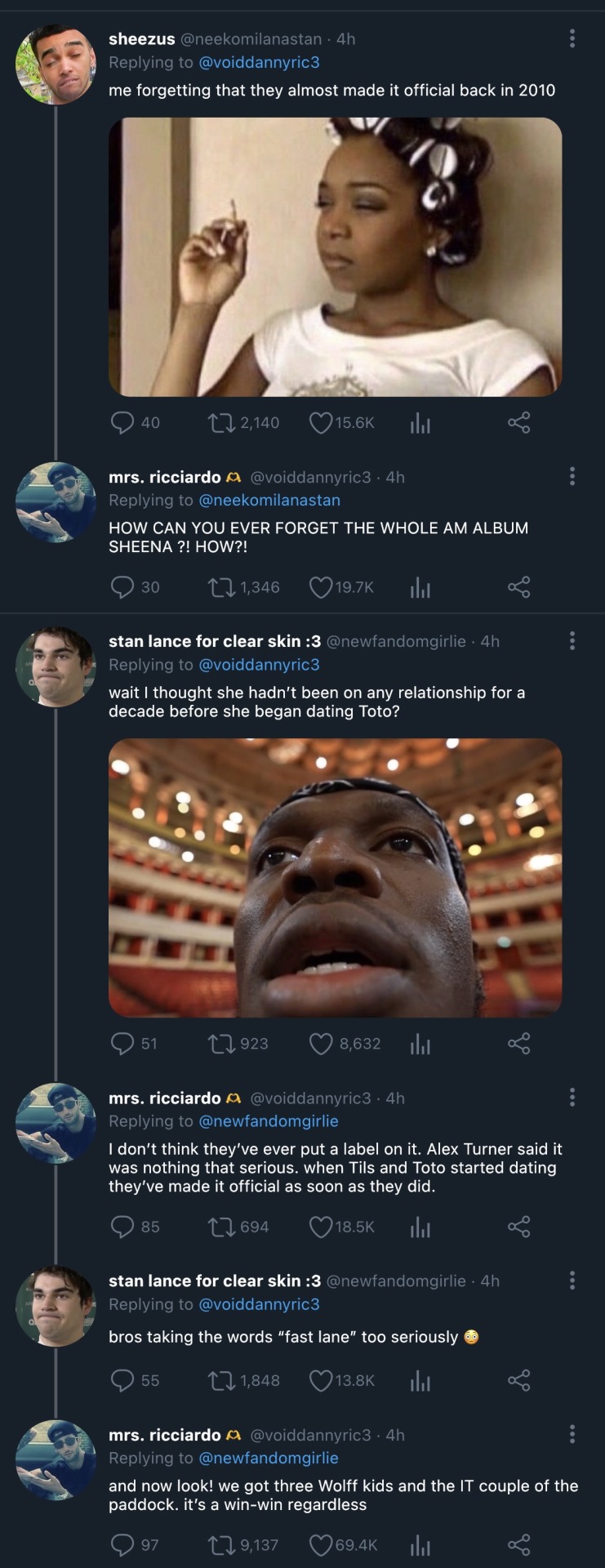
Task: Retweet the sheezus tweet with 2,140 retweets
Action: tap(219, 423)
